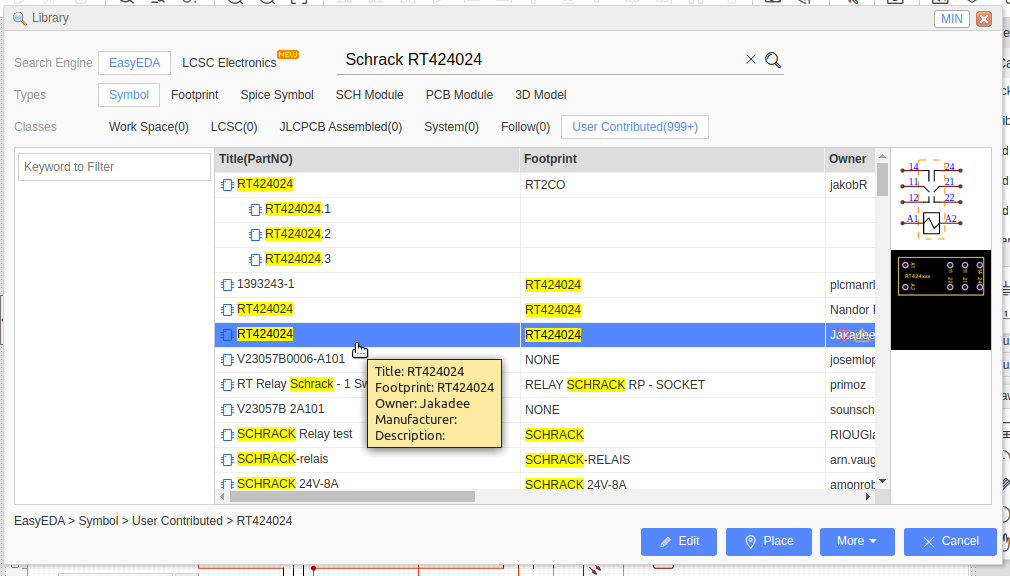Viewport: 1010px width, 576px height.
Task: Choose the PCB Module type
Action: click(x=459, y=95)
